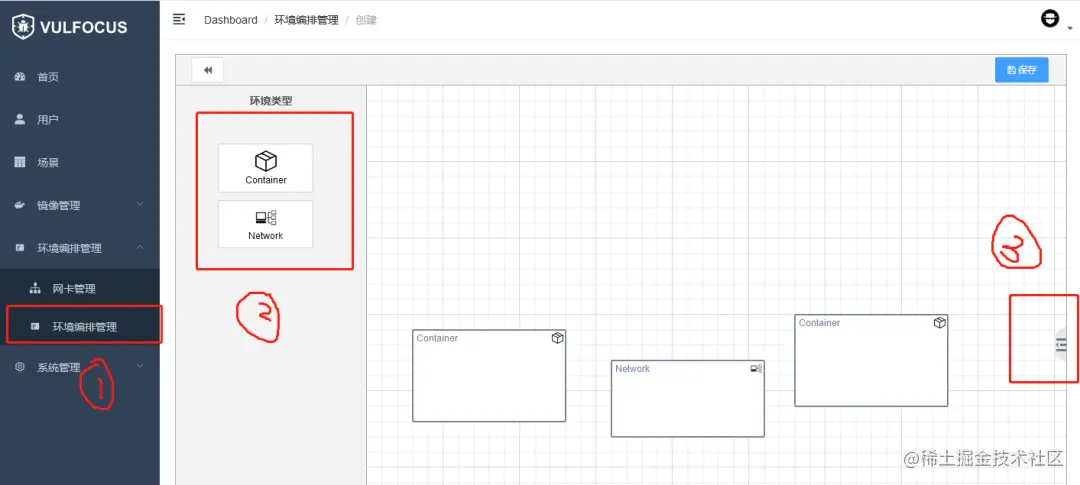Screen dimensions: 1080x485
Task: Click the 环境类型 panel heading
Action: point(271,101)
